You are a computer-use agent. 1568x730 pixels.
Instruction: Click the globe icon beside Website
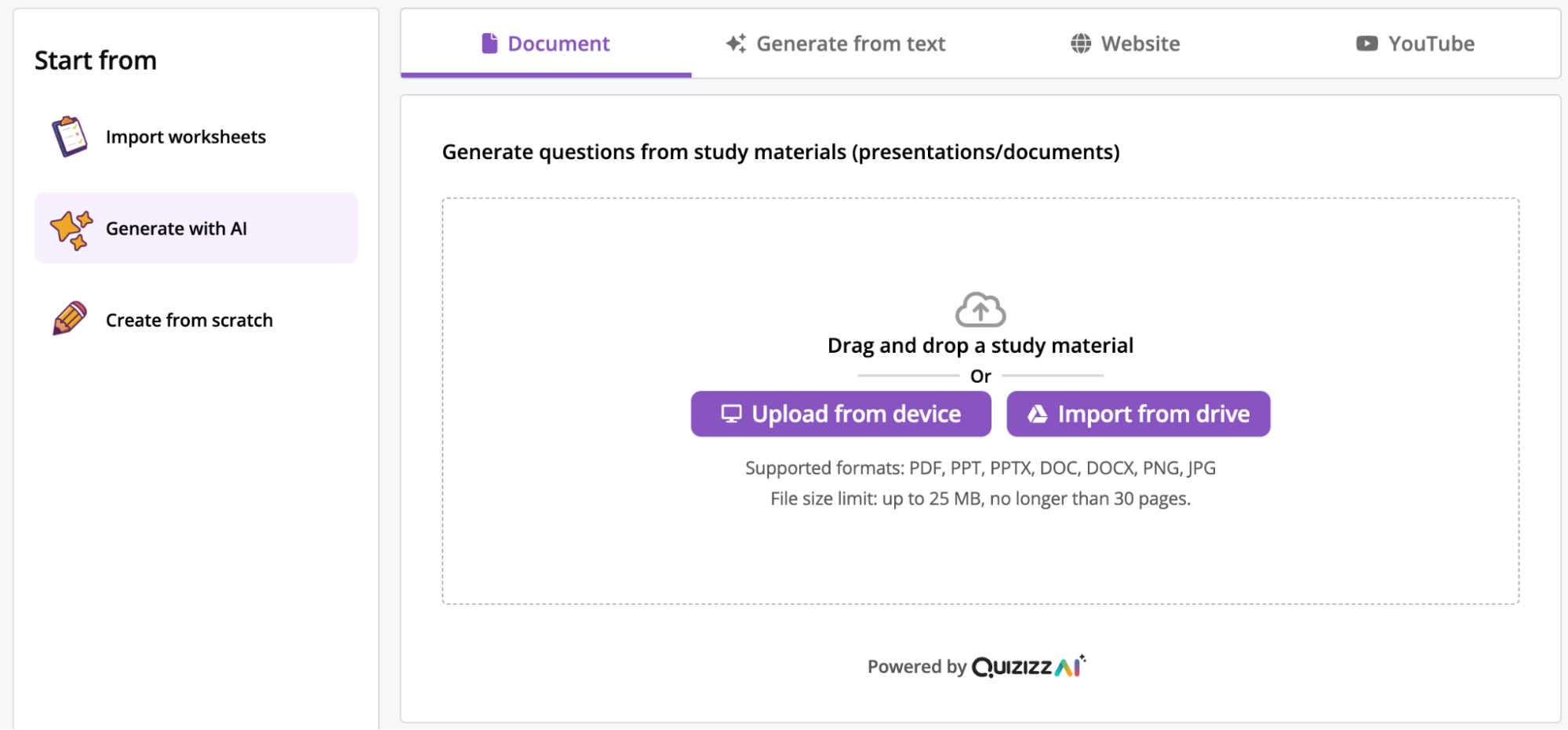pyautogui.click(x=1081, y=43)
